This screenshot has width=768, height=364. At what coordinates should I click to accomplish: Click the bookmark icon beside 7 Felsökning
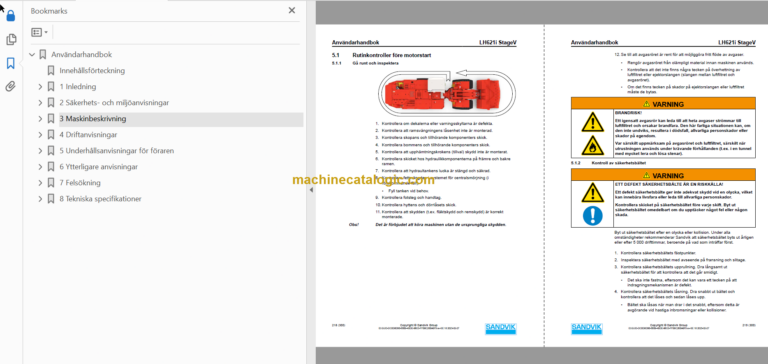pyautogui.click(x=51, y=183)
